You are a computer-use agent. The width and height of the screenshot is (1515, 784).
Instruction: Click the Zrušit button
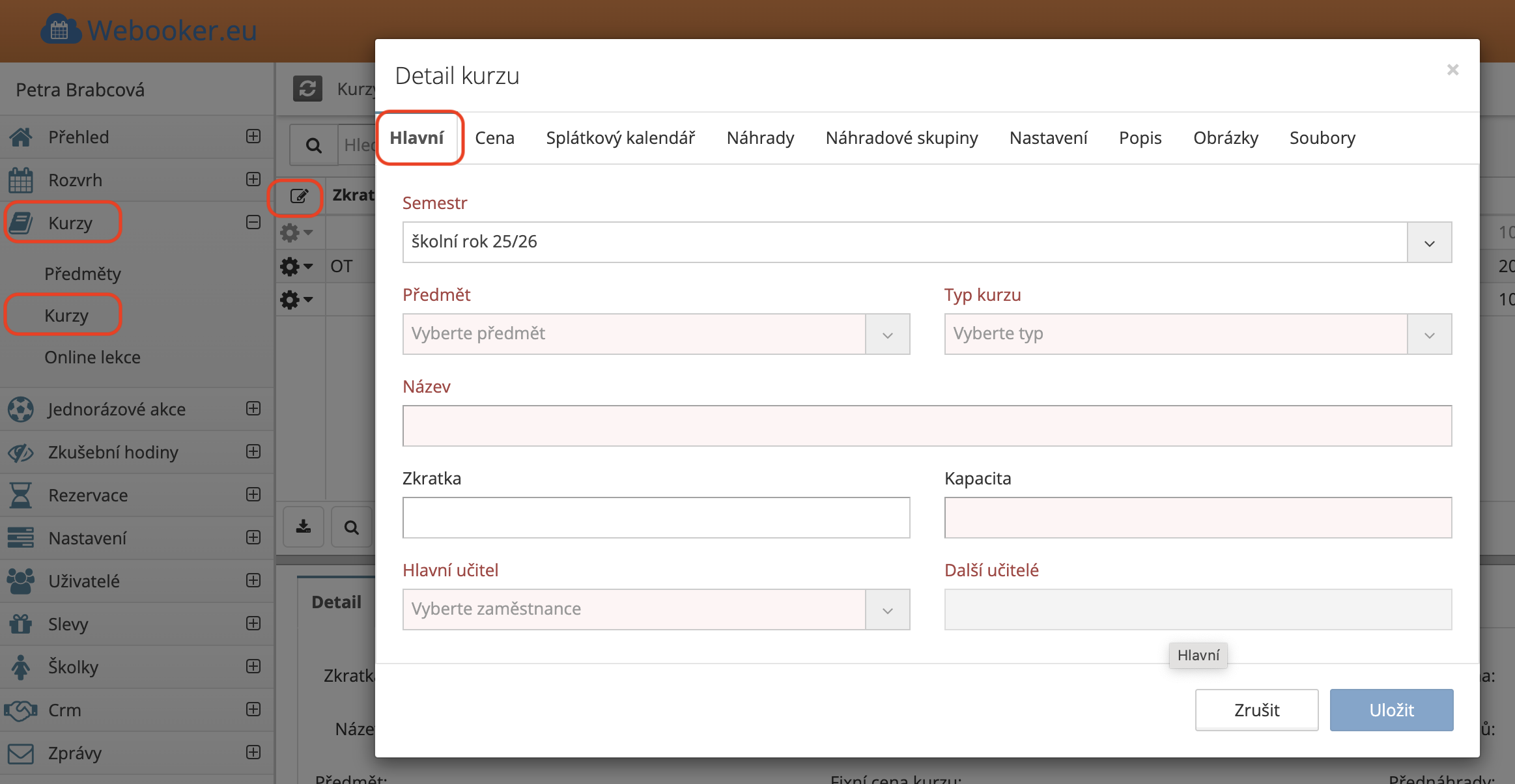[x=1256, y=710]
